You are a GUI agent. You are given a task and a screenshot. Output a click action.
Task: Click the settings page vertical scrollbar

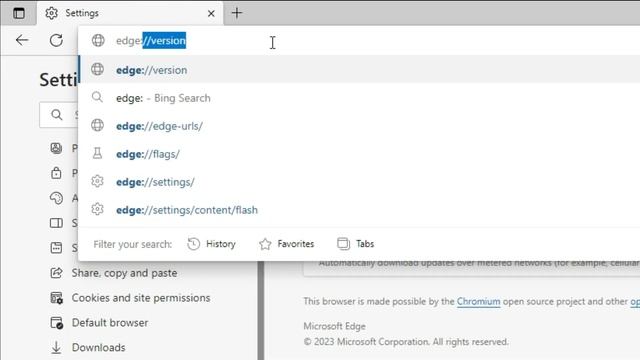tap(261, 311)
